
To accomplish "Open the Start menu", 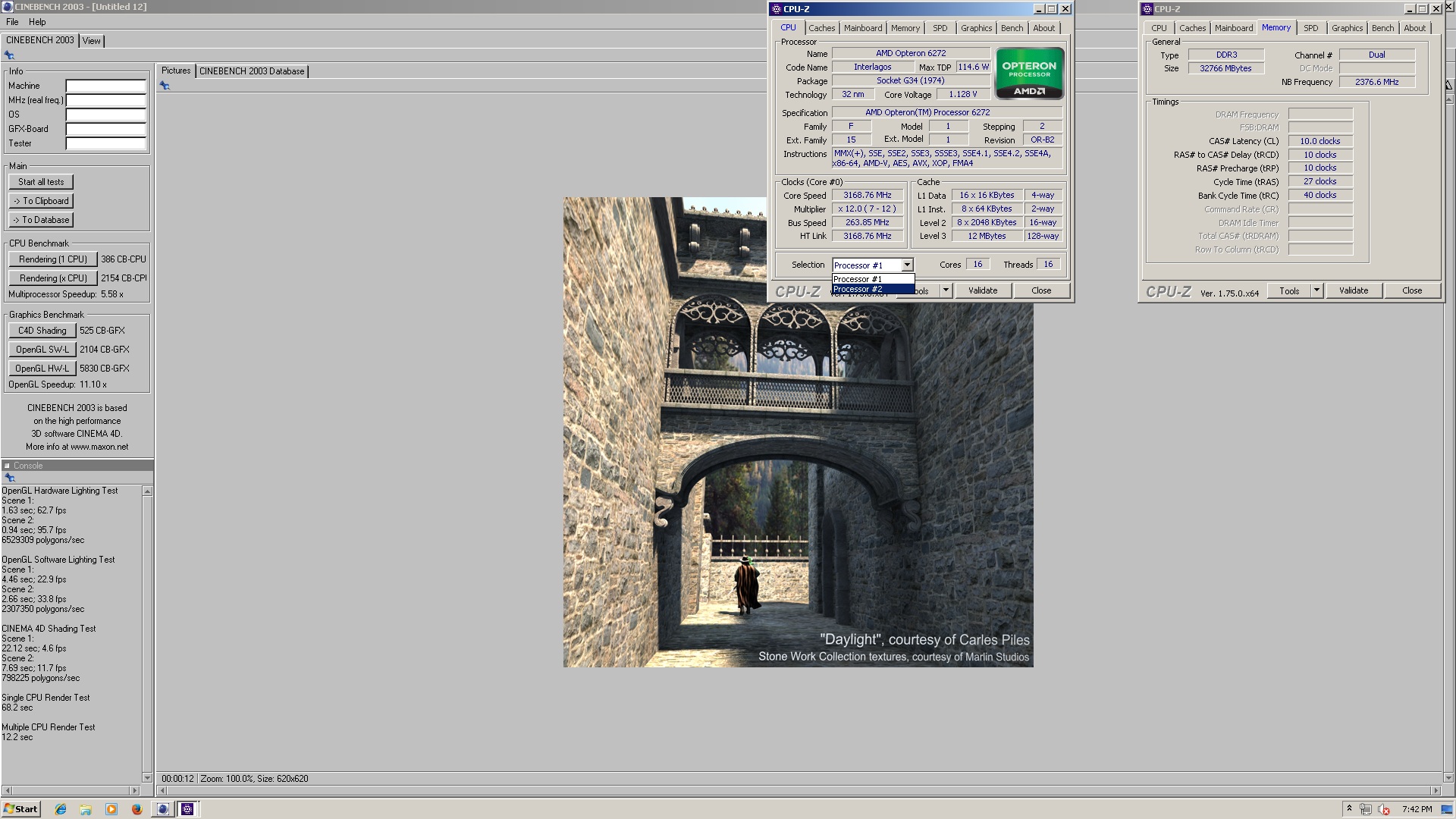I will coord(20,809).
